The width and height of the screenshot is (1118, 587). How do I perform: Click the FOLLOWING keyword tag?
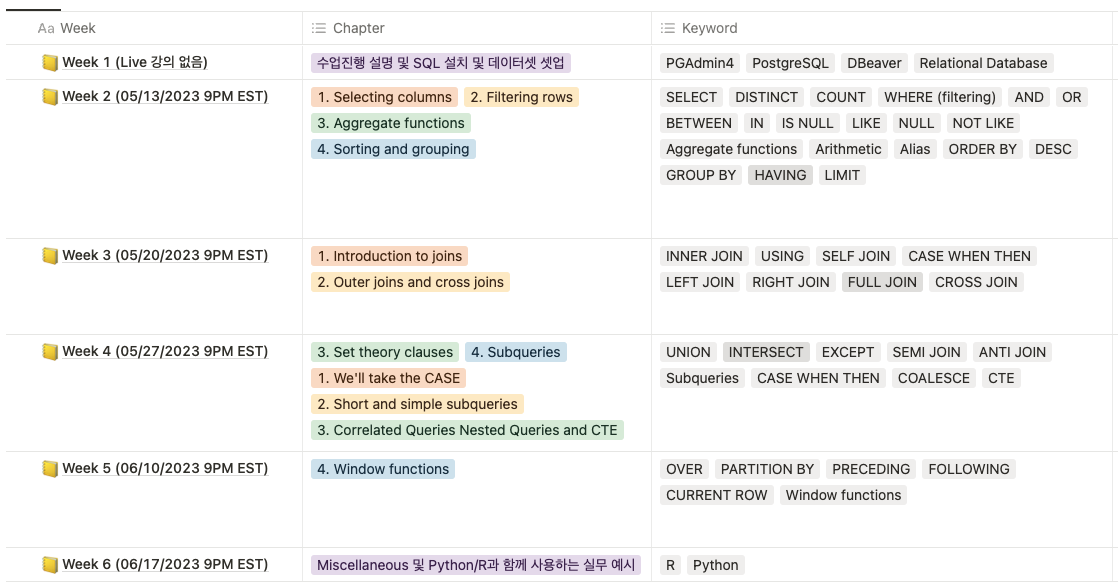(969, 469)
